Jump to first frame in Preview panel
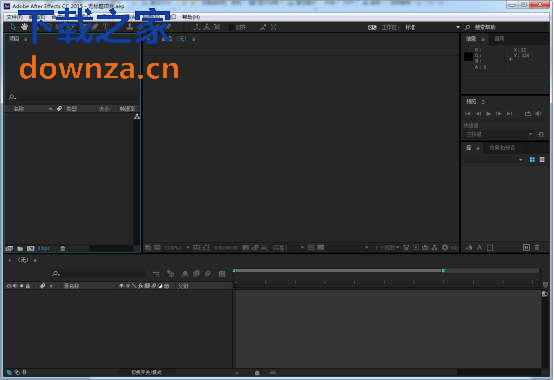This screenshot has width=554, height=380. pos(468,114)
